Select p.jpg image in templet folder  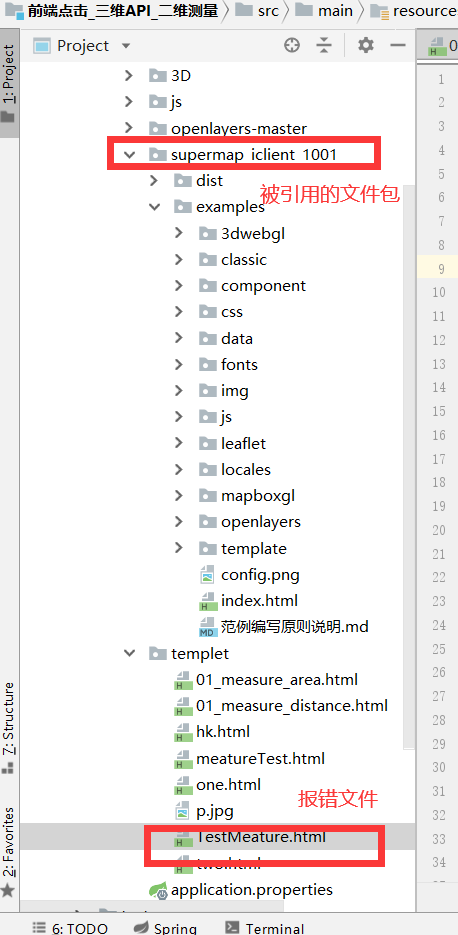(x=203, y=811)
